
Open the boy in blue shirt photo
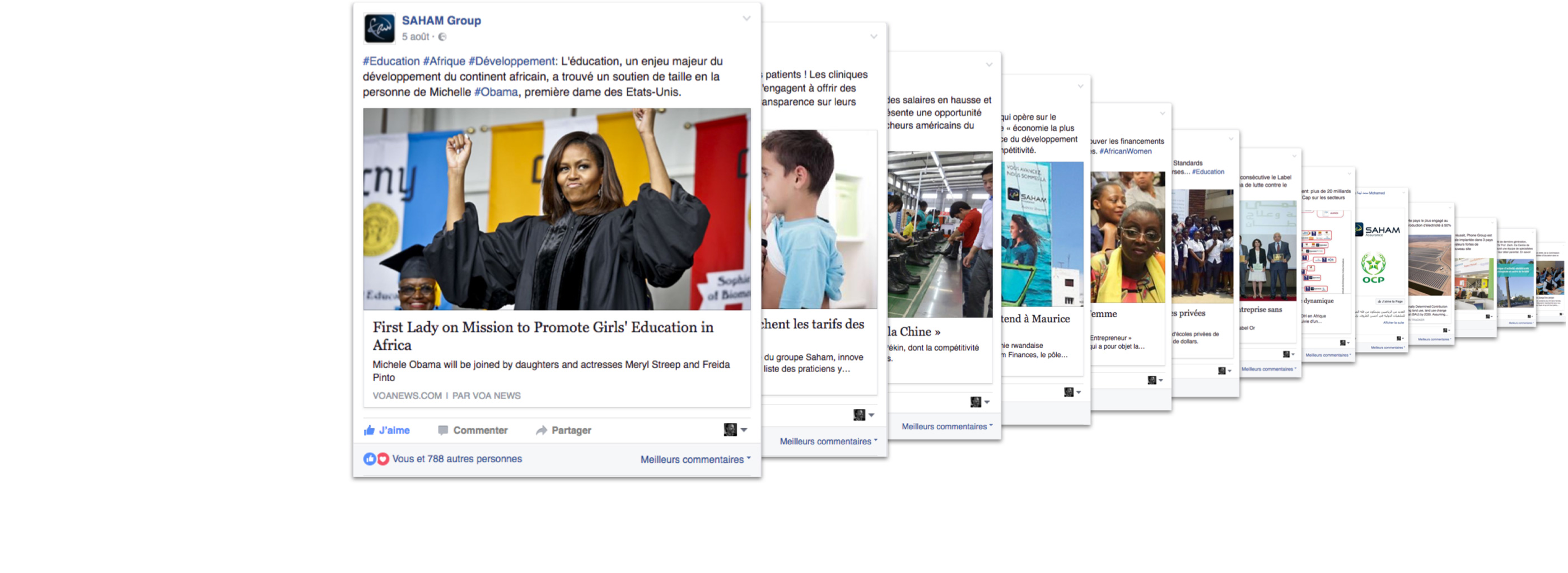pyautogui.click(x=819, y=219)
